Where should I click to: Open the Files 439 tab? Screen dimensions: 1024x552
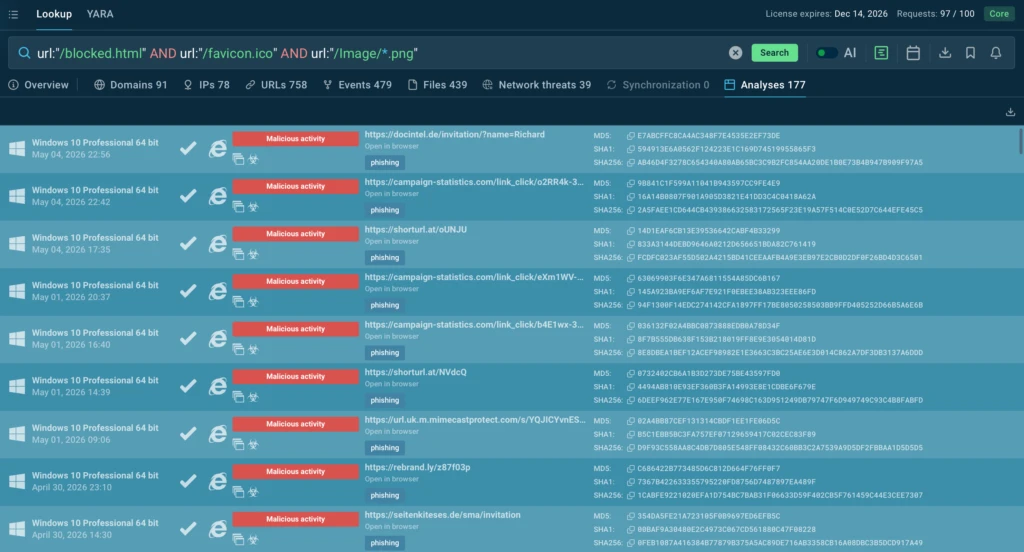438,85
